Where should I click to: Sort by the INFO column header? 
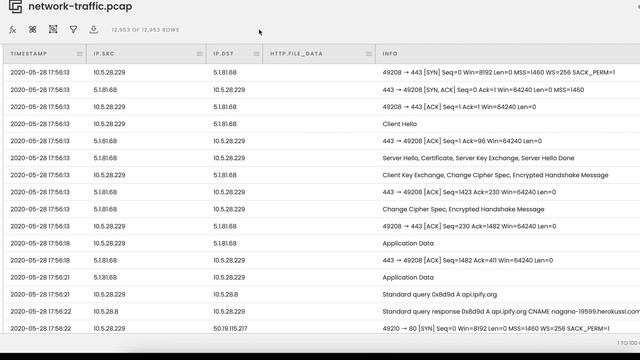pos(390,54)
